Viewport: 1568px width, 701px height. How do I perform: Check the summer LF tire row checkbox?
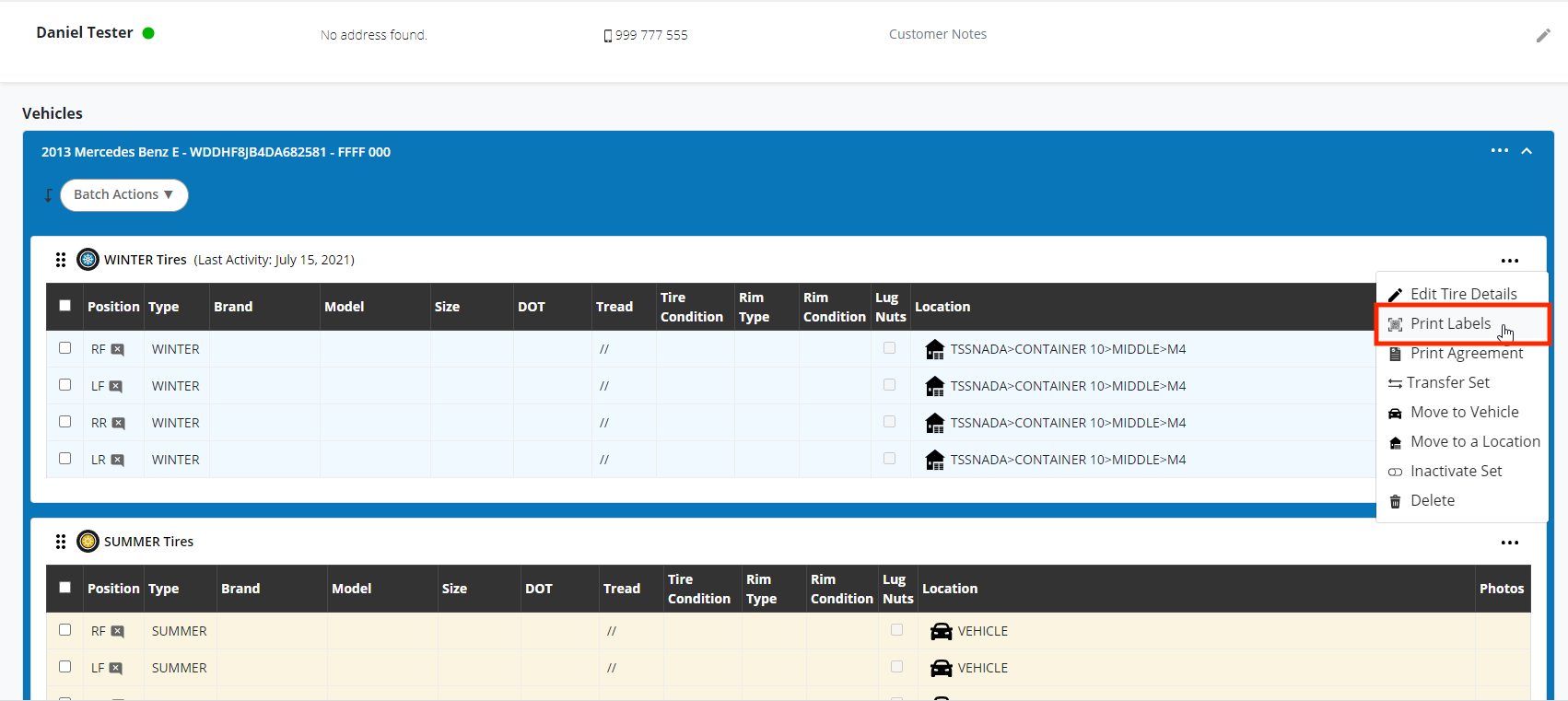(x=64, y=667)
